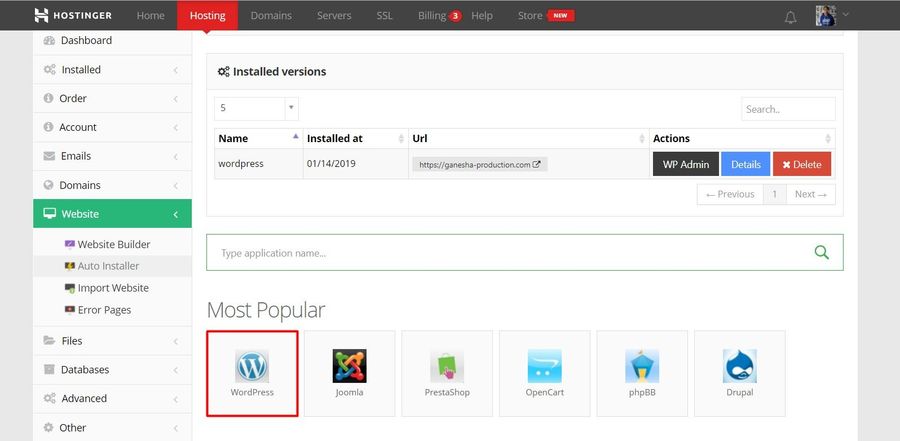Expand the Files sidebar section

pyautogui.click(x=112, y=341)
